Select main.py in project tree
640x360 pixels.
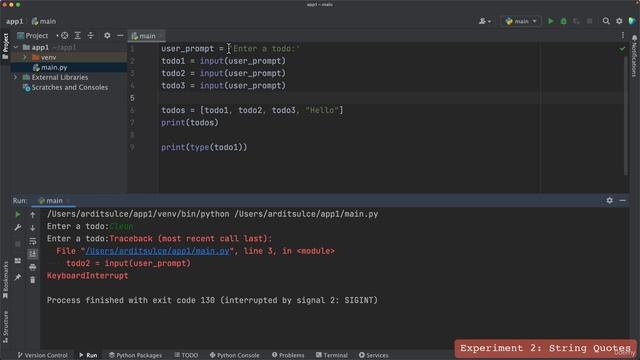(x=54, y=67)
